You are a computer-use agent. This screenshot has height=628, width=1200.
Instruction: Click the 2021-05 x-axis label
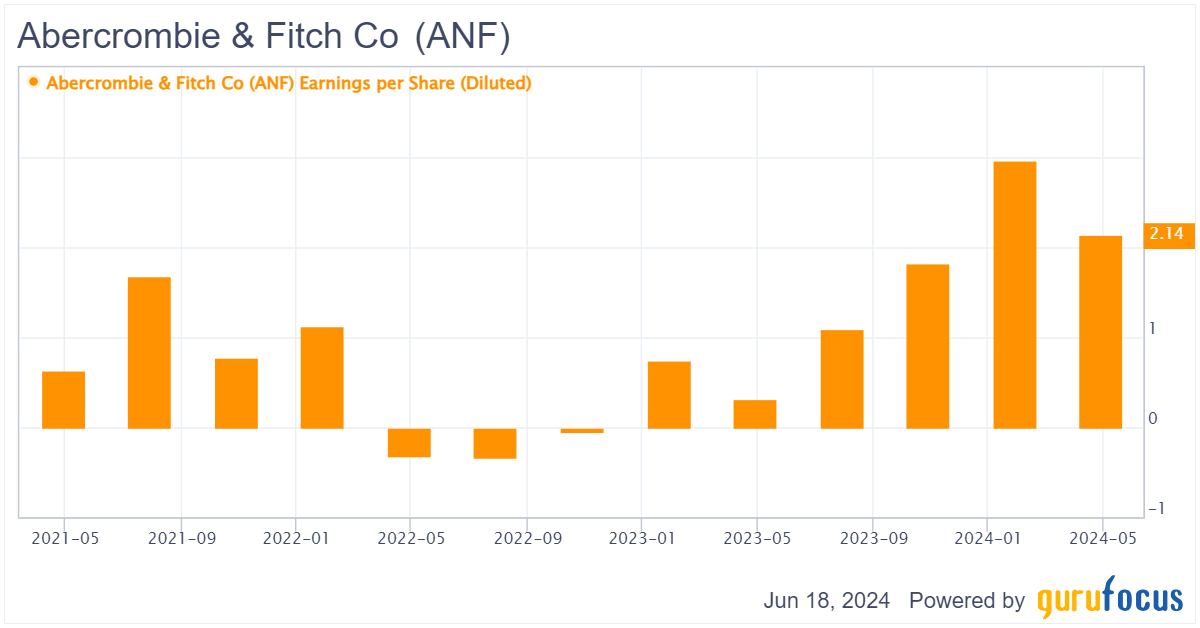pos(64,537)
